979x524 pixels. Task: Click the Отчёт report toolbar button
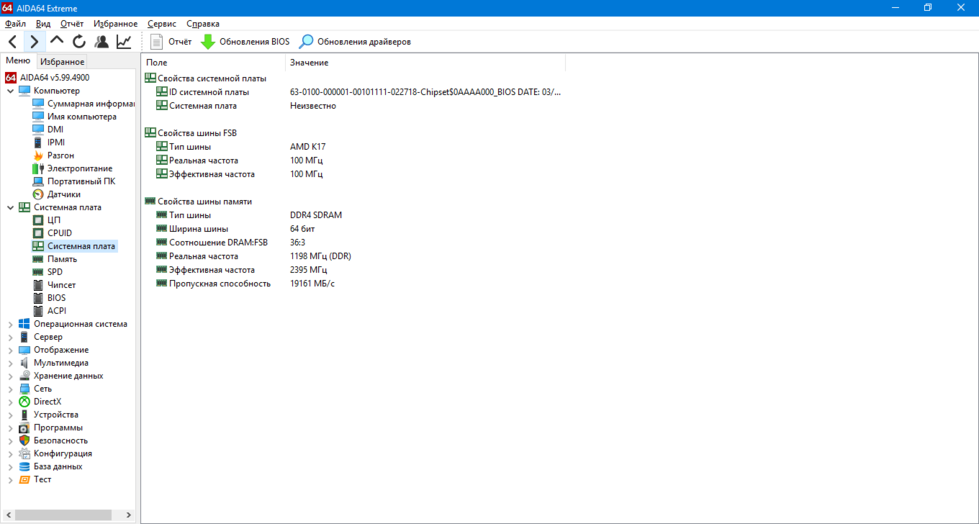(x=170, y=42)
